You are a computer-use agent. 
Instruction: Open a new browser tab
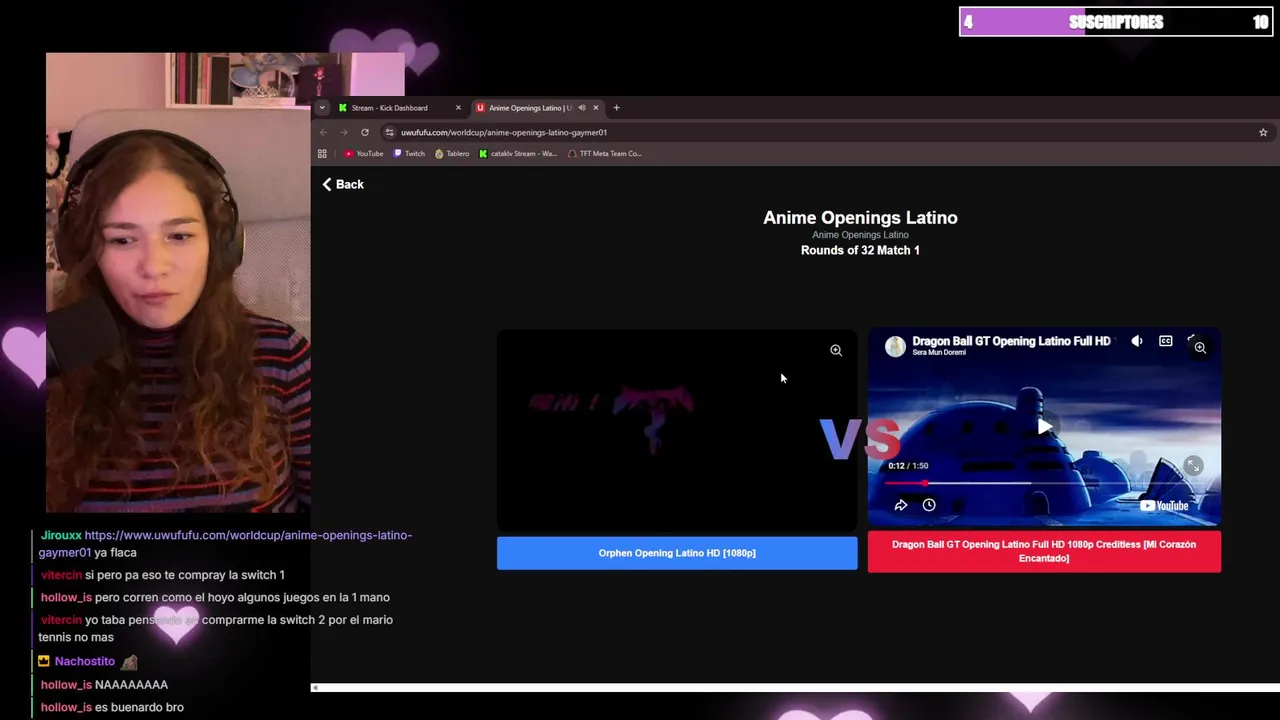[x=616, y=108]
